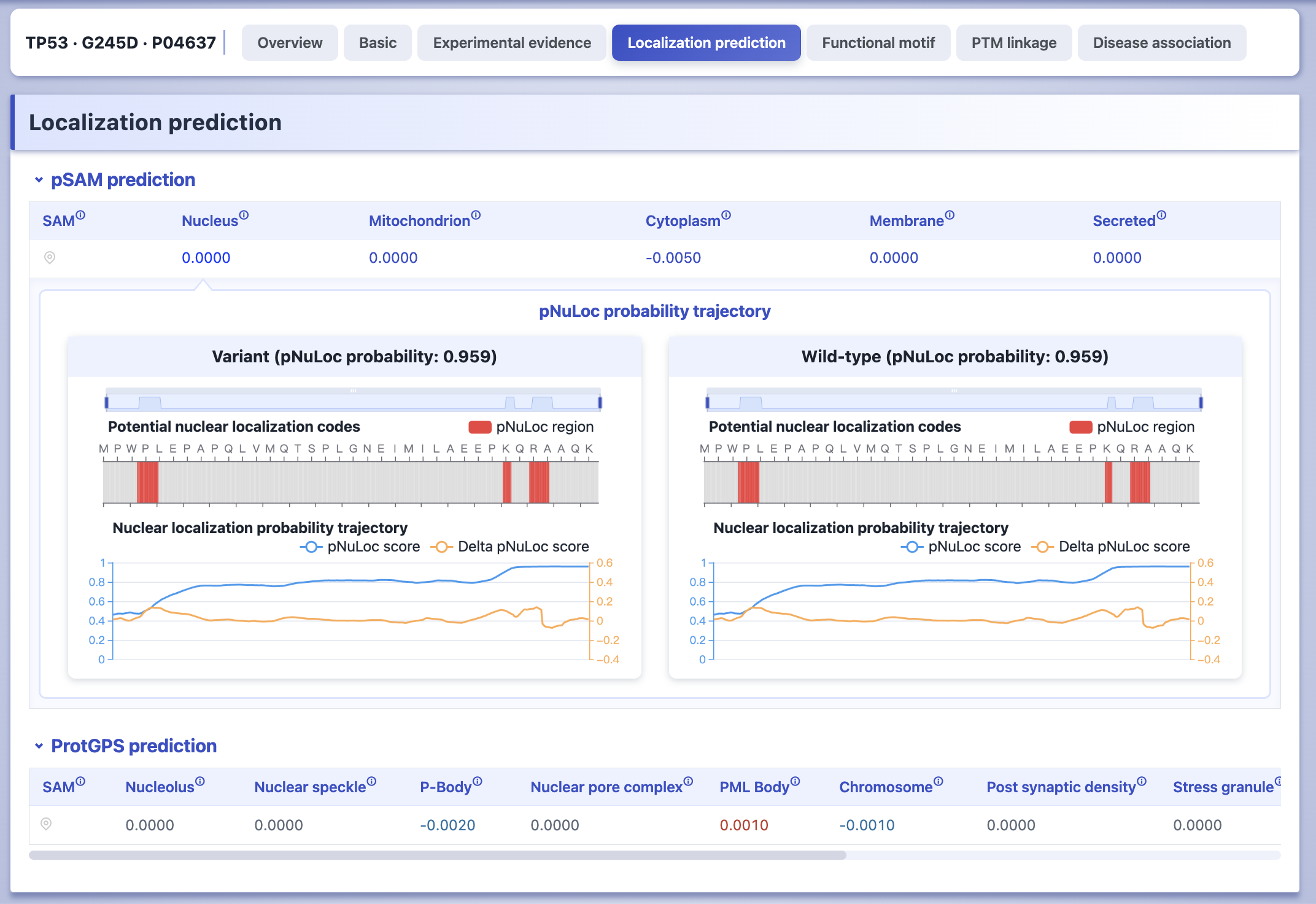Click the info icon beside PML Body

coord(795,781)
